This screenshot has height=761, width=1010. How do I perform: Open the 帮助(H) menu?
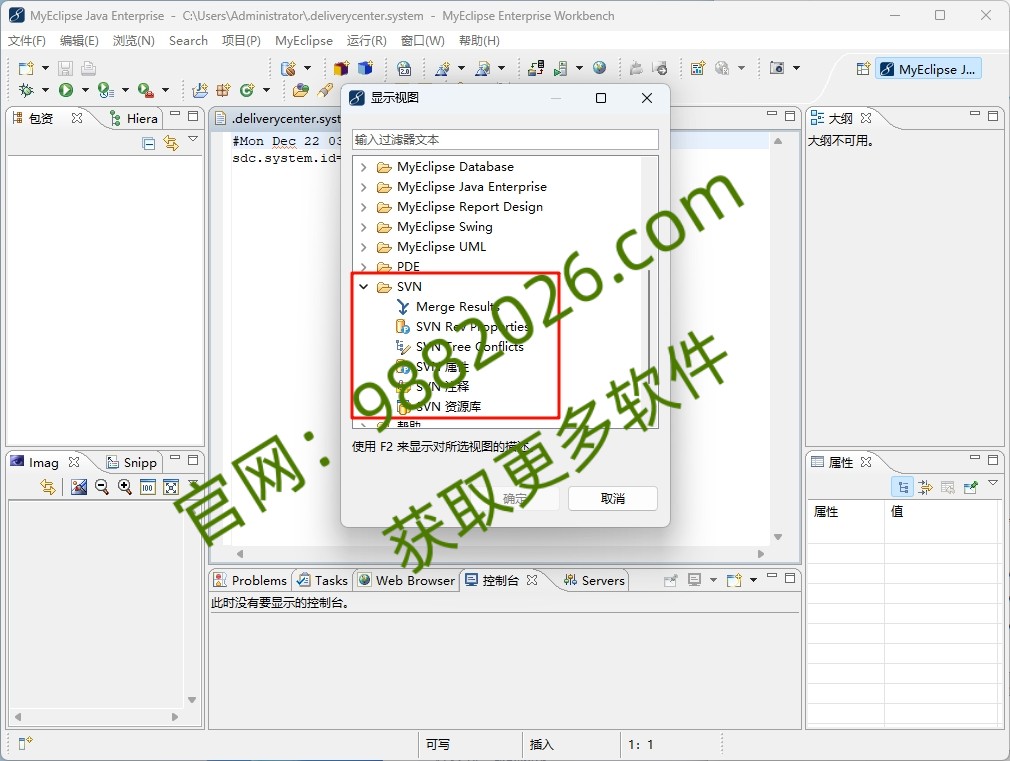479,41
